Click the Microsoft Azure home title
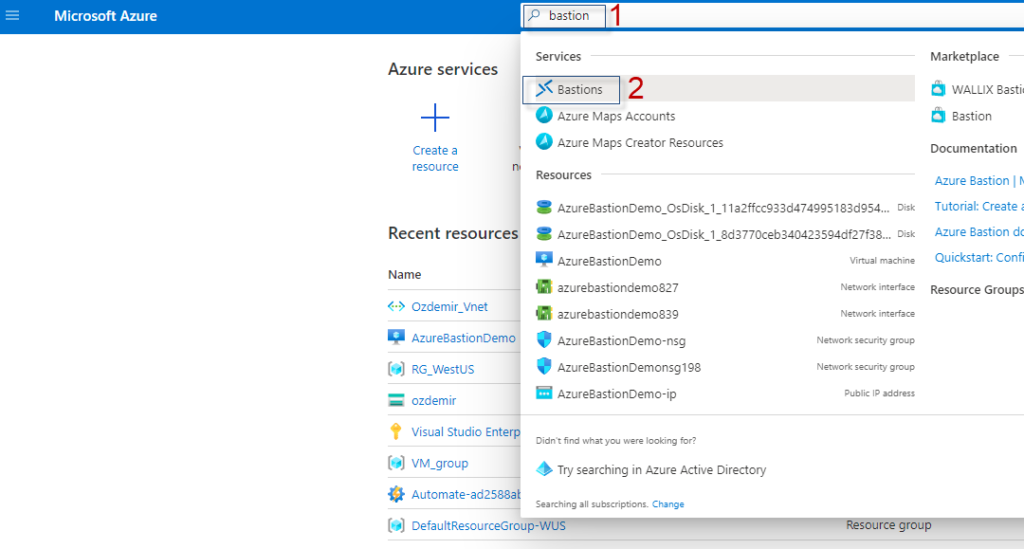Image resolution: width=1024 pixels, height=549 pixels. click(x=105, y=16)
